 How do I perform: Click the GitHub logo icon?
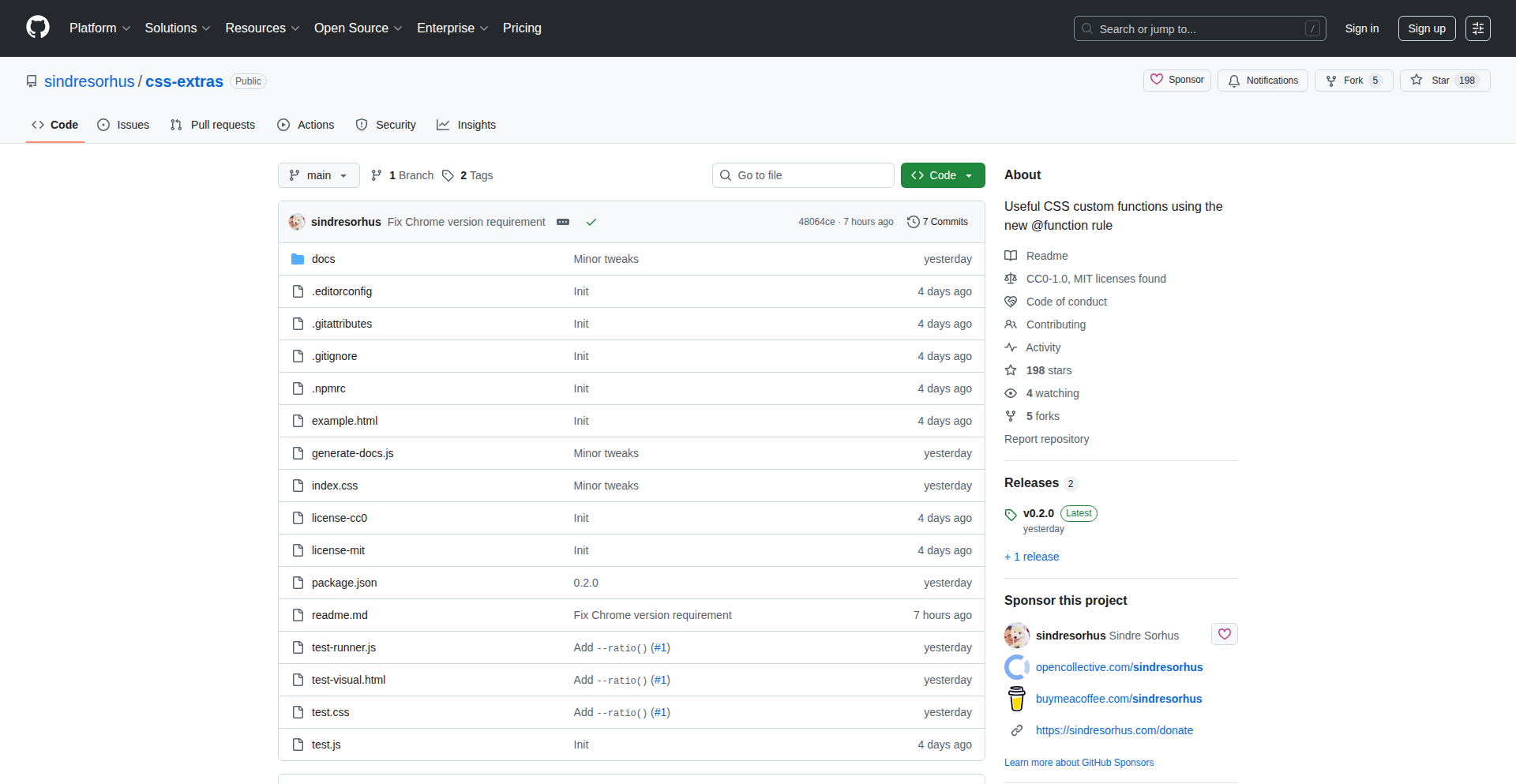[x=37, y=28]
